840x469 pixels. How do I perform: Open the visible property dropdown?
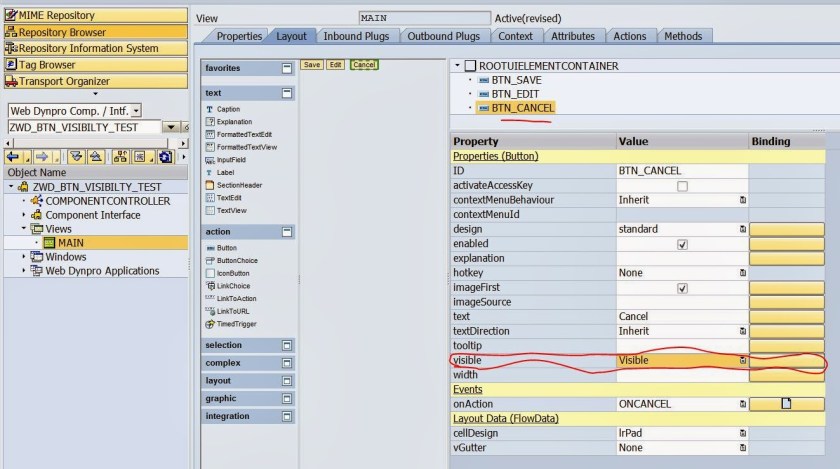(742, 360)
